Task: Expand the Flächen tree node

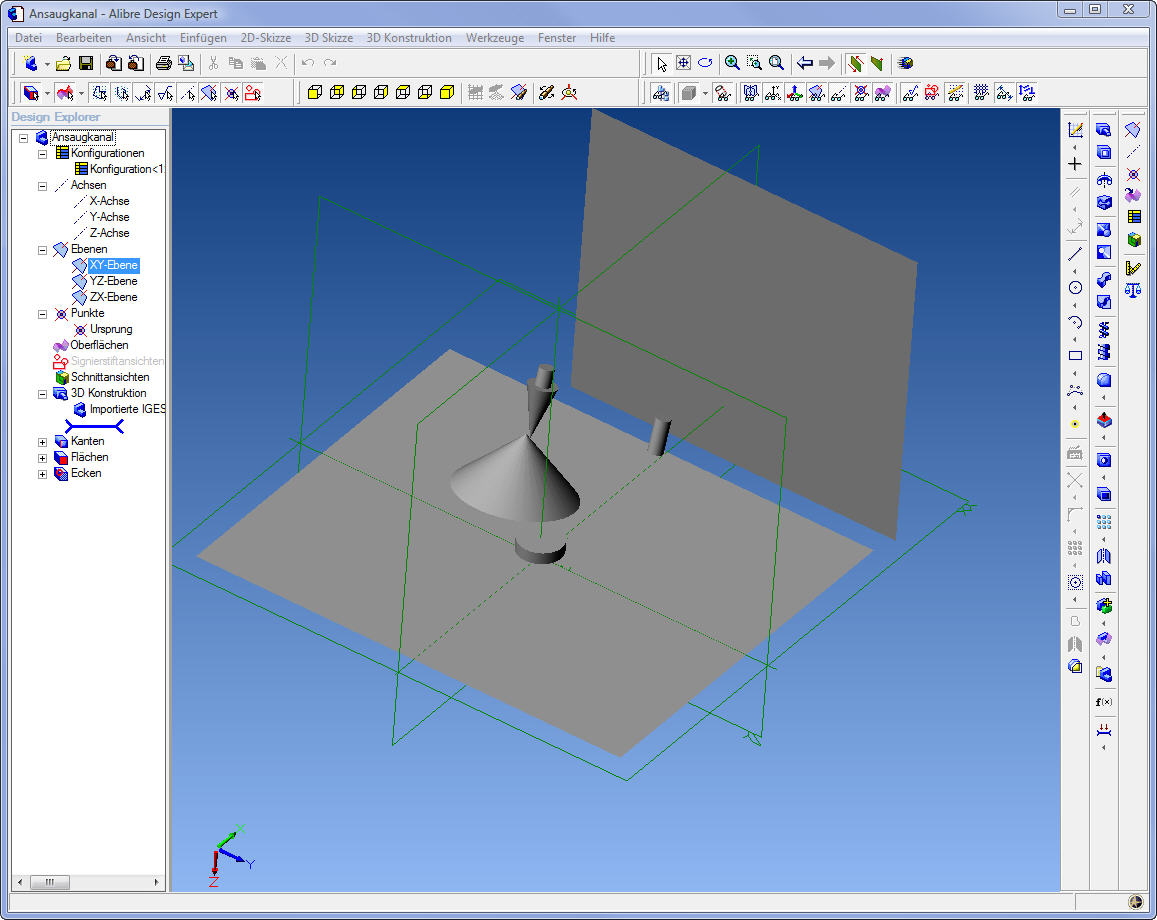Action: click(43, 458)
